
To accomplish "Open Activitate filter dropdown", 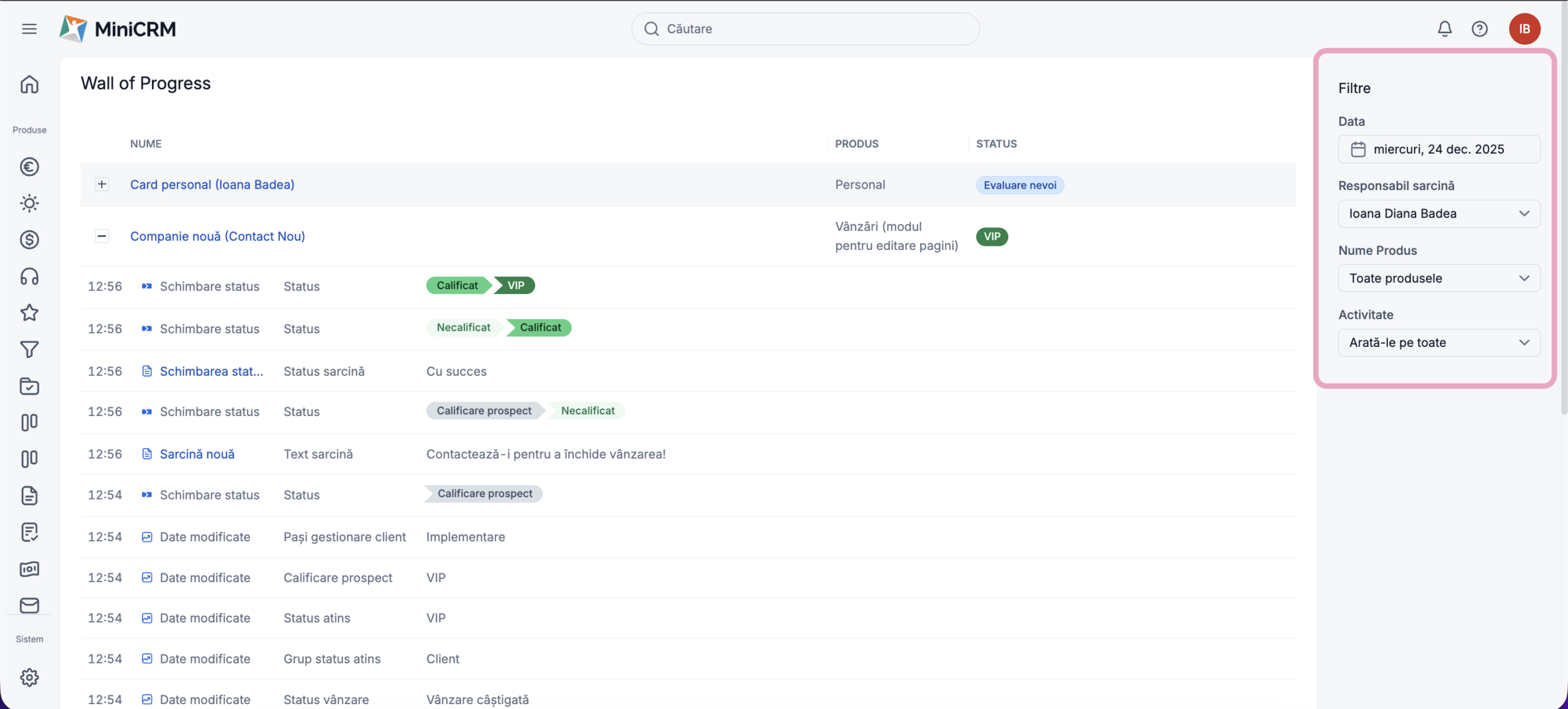I will [1438, 343].
